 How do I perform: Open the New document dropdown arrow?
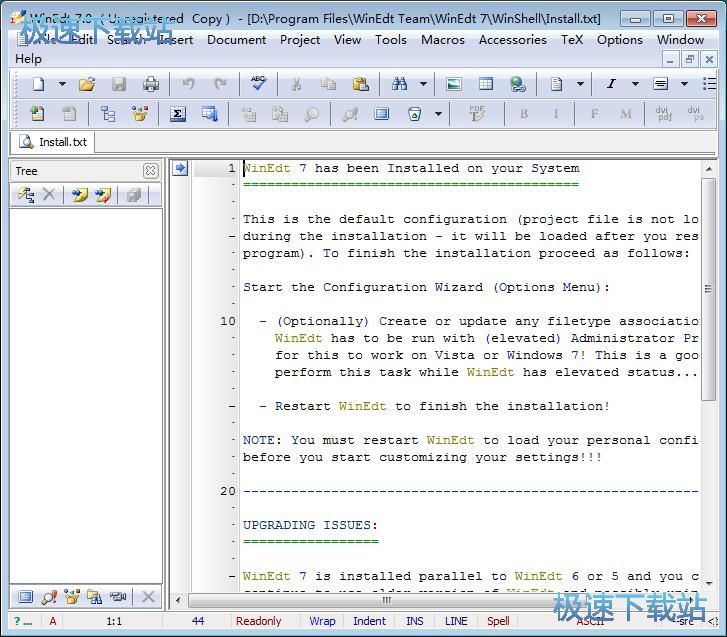coord(62,84)
